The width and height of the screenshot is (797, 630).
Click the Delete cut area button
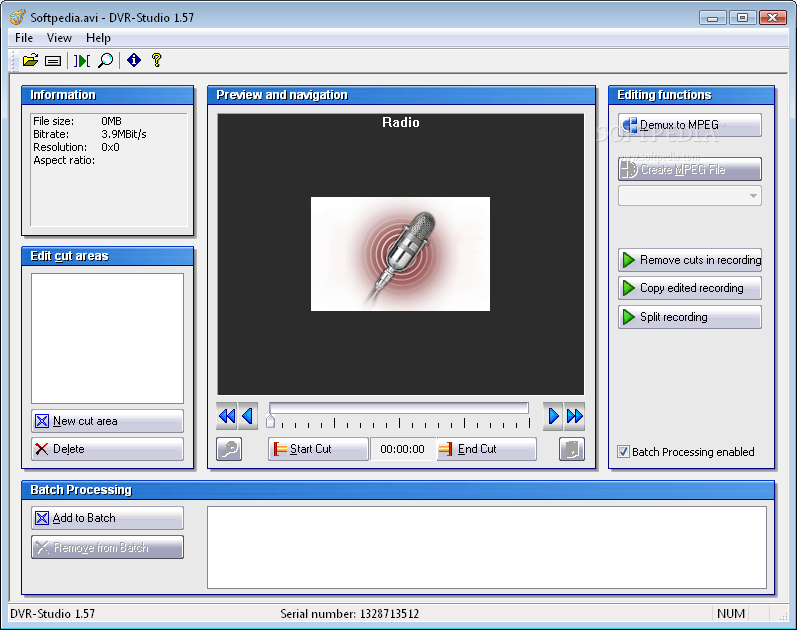(107, 449)
